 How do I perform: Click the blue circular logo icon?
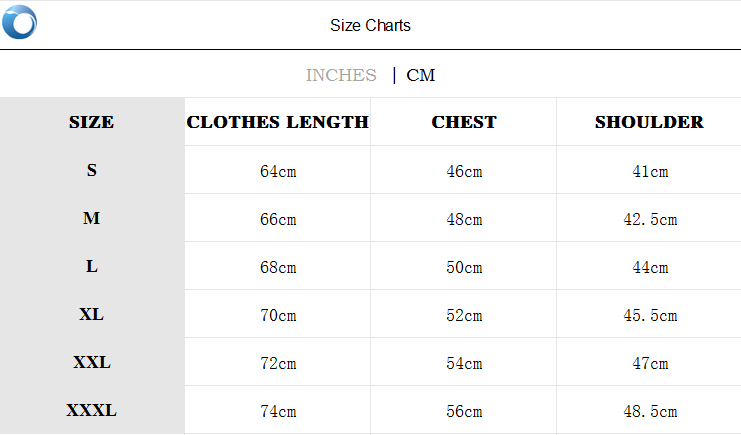coord(19,23)
